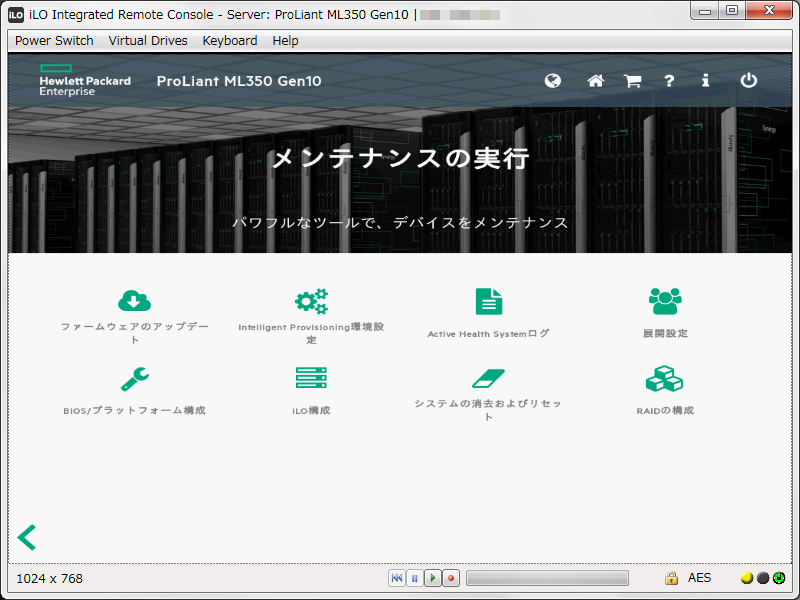
Task: Open ファームウェアのアップデート cloud download icon
Action: [135, 300]
